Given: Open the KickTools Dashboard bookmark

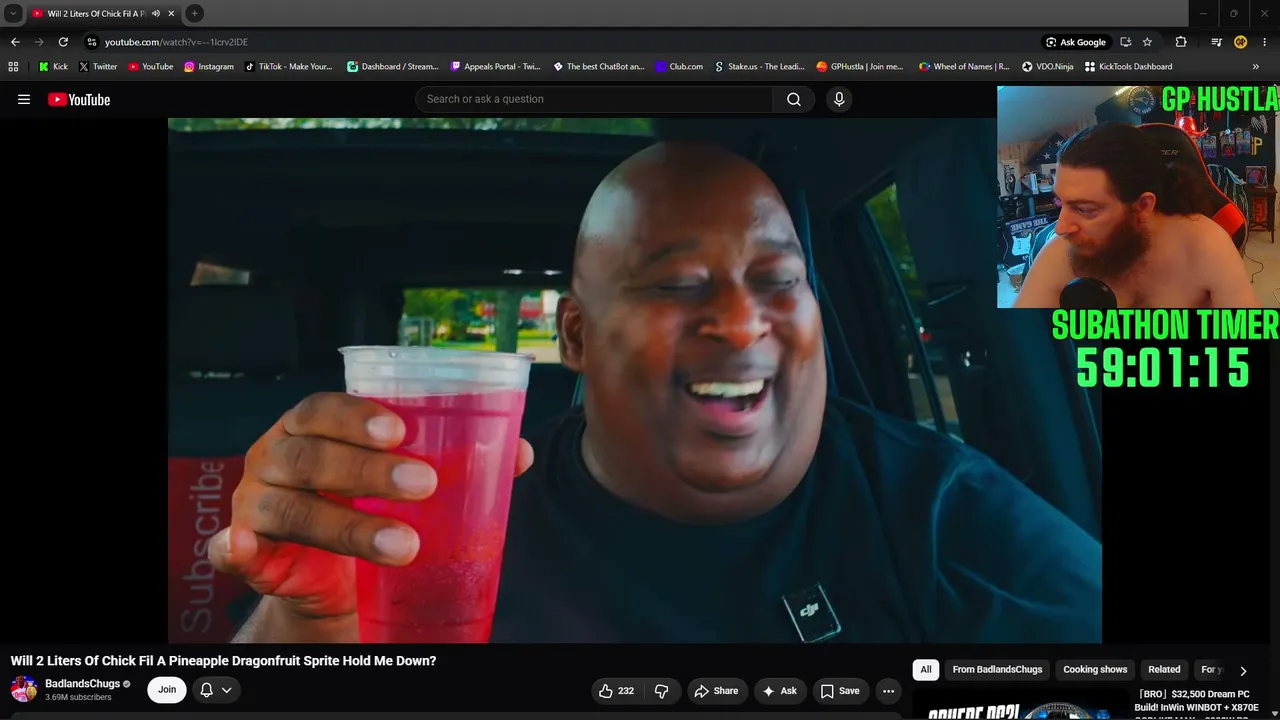Looking at the screenshot, I should pos(1128,67).
